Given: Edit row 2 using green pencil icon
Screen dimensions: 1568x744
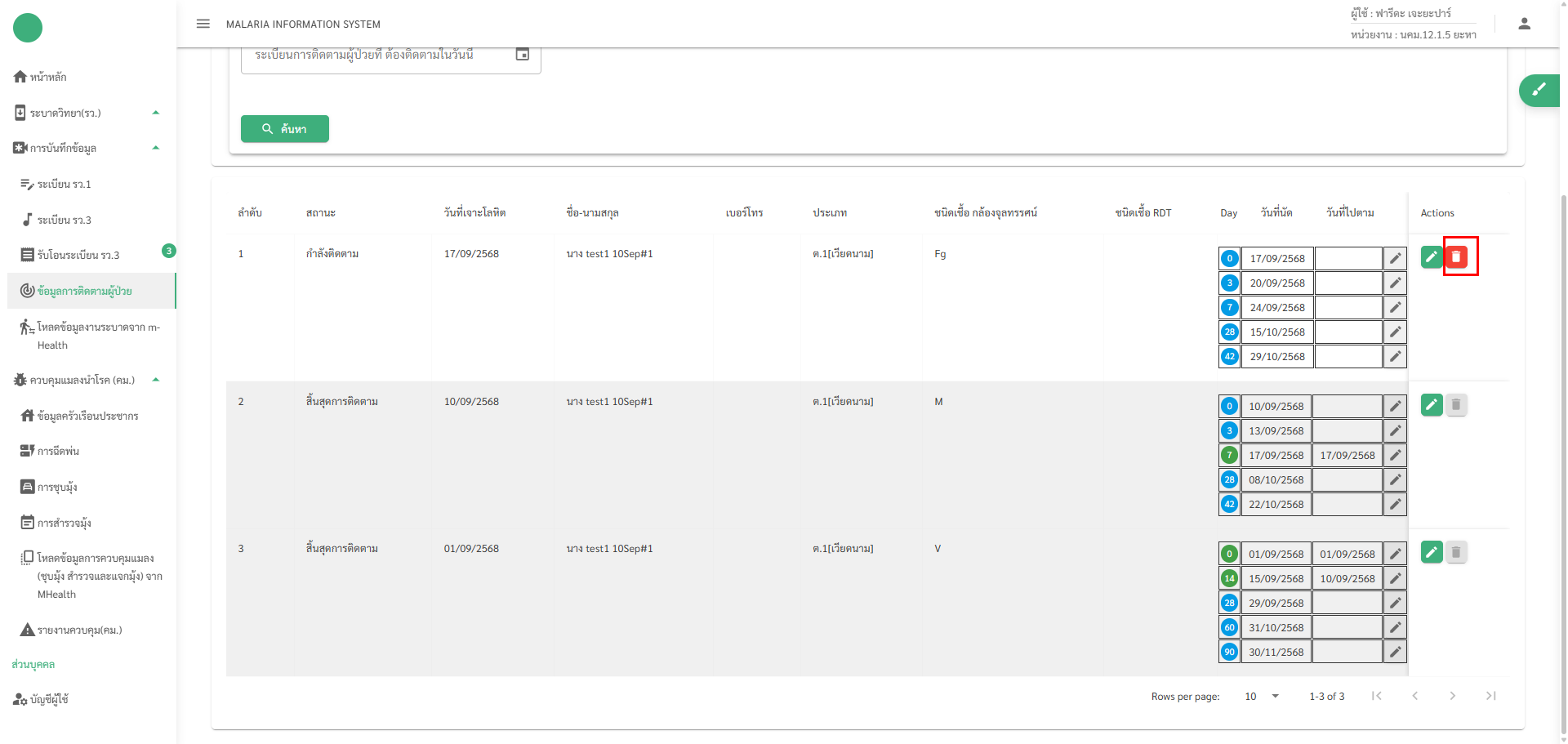Looking at the screenshot, I should tap(1431, 405).
